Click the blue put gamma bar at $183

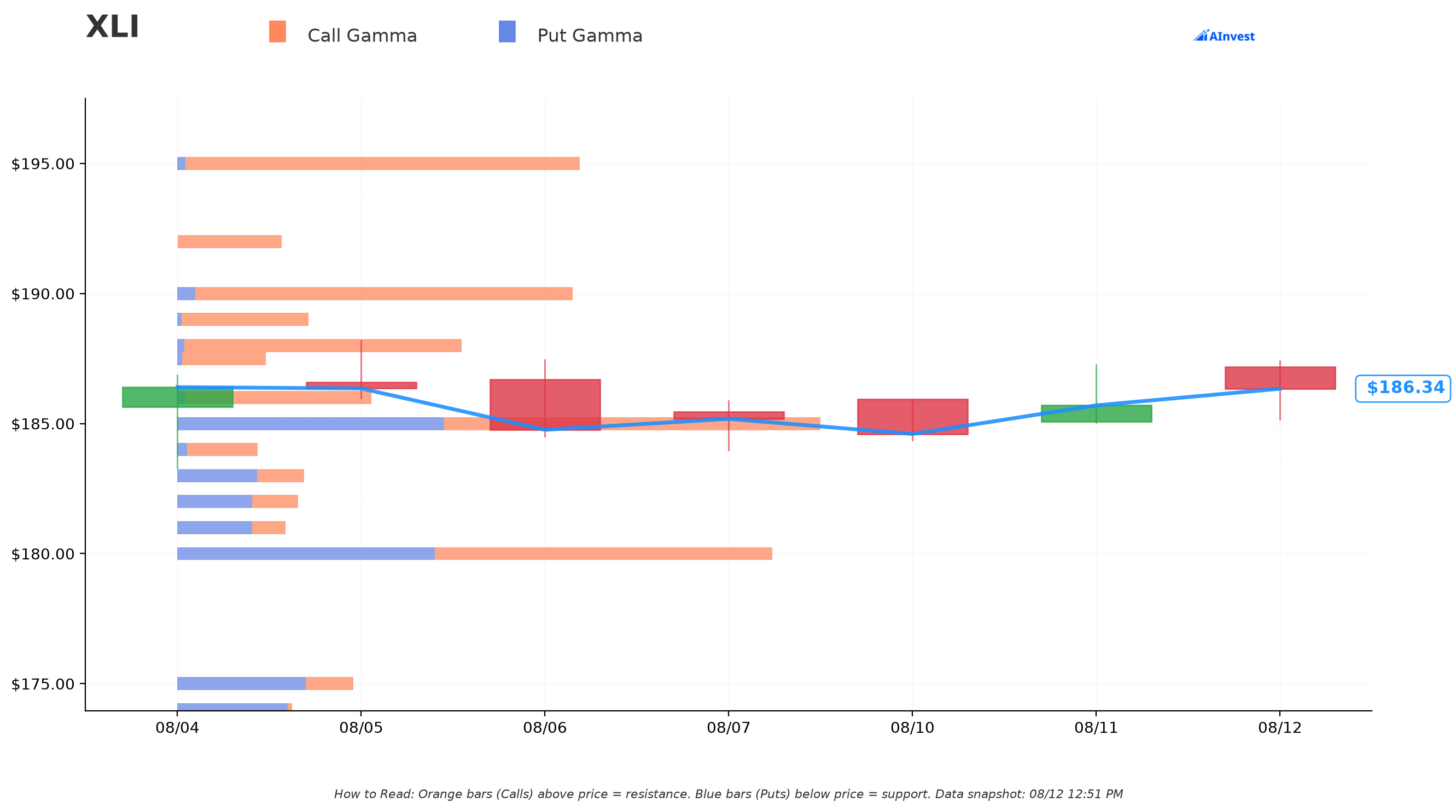pyautogui.click(x=217, y=476)
